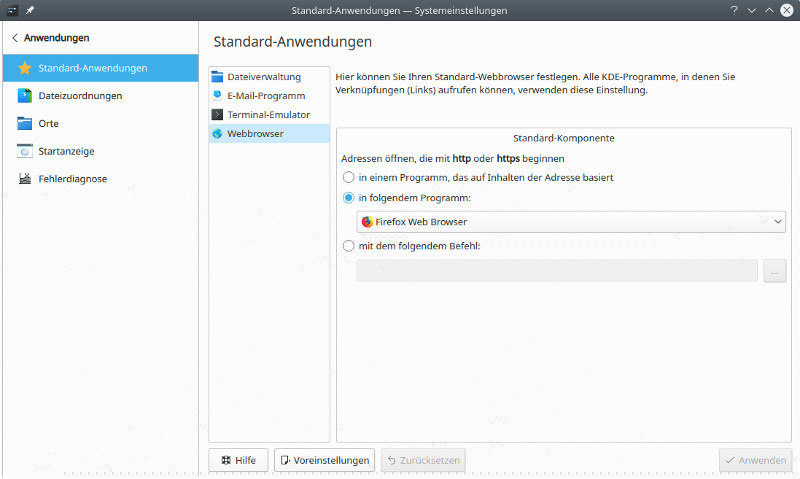Enable 'mit dem folgendem Befehl' option
This screenshot has height=479, width=800.
pos(348,246)
